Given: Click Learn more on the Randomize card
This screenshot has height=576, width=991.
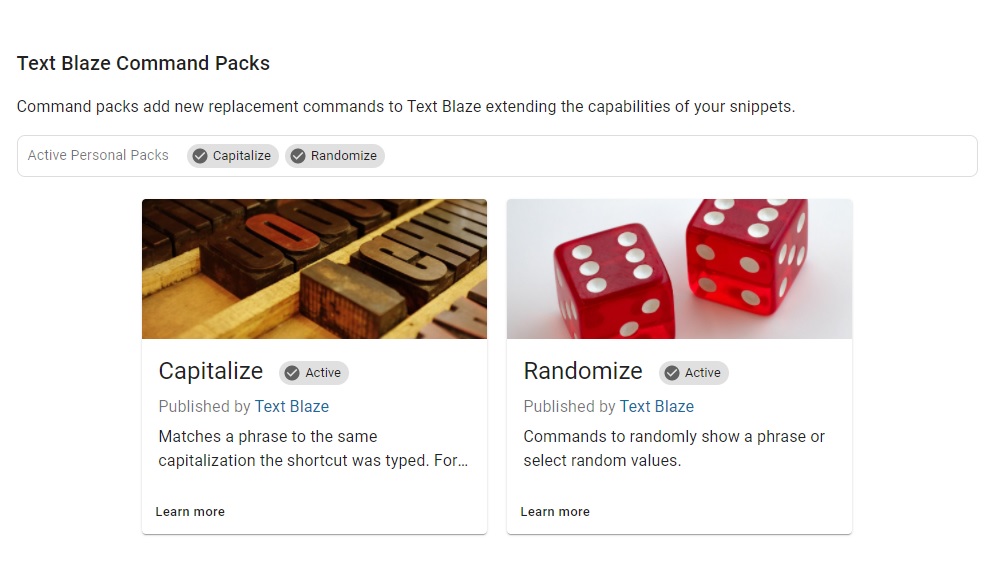Looking at the screenshot, I should (x=555, y=512).
